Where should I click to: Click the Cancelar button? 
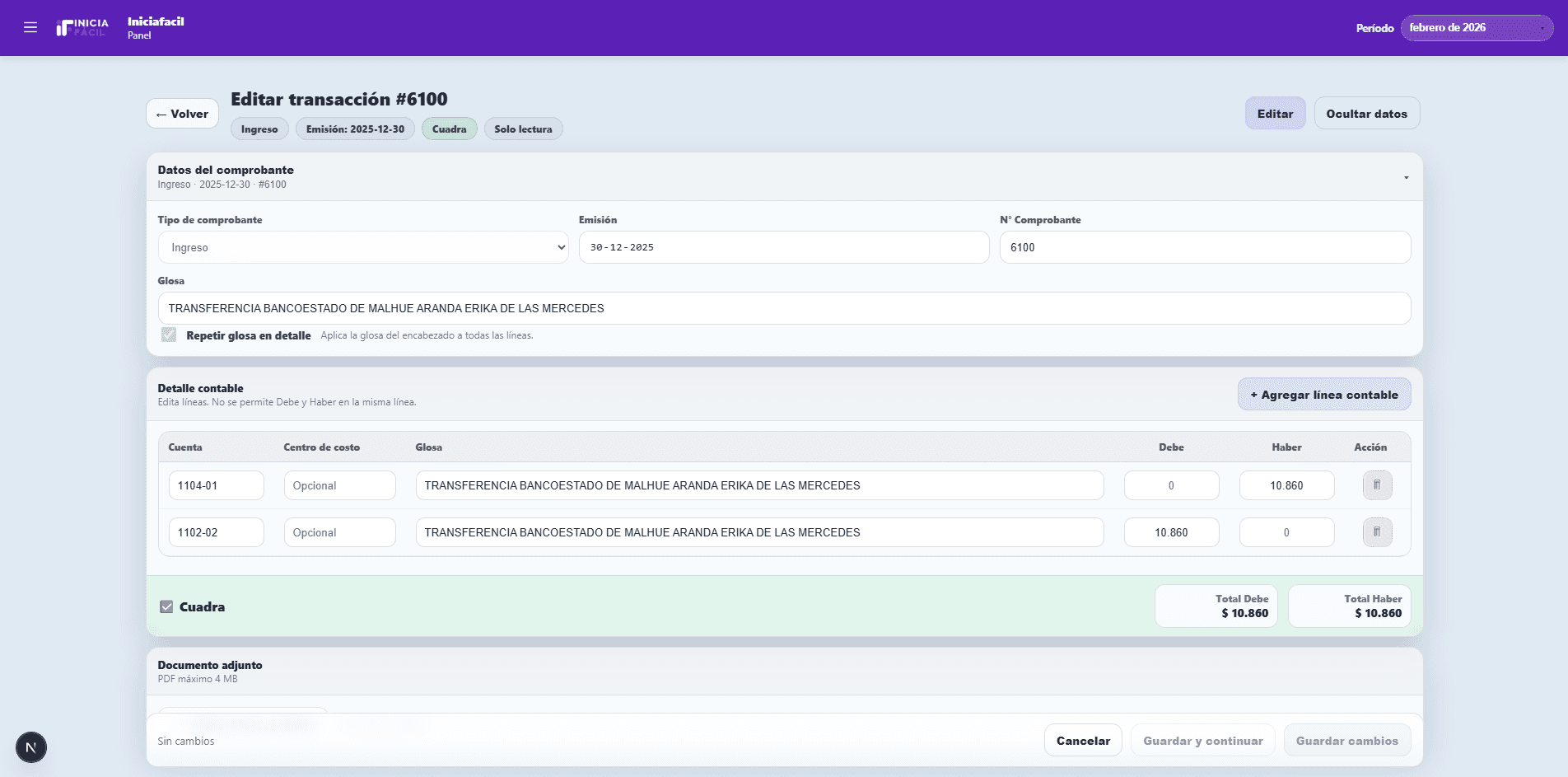(x=1083, y=741)
